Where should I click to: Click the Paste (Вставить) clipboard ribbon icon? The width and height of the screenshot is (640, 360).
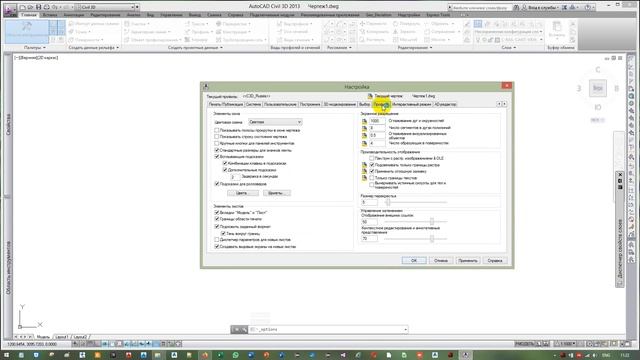pos(557,31)
